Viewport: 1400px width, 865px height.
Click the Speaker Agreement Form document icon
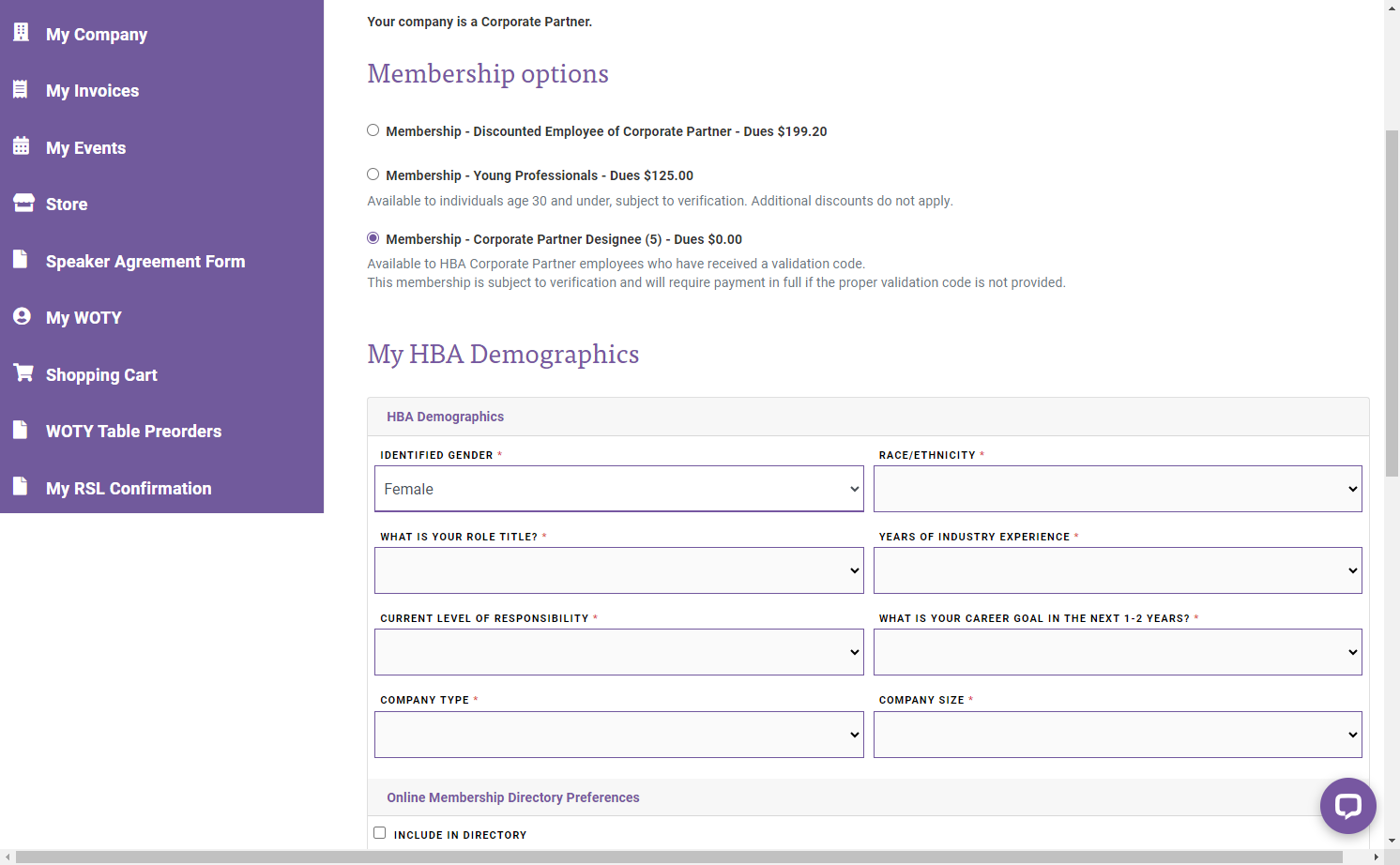click(21, 259)
